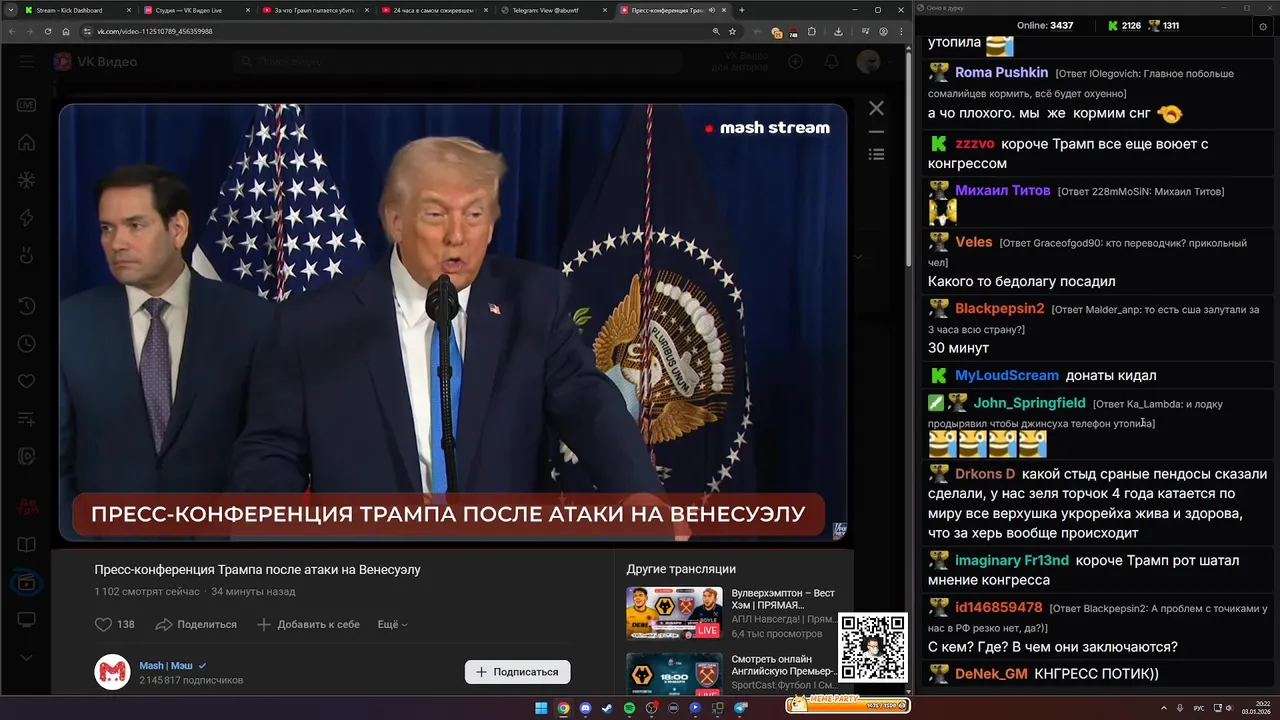
Task: Subscribe with the Подписаться button
Action: pos(517,672)
